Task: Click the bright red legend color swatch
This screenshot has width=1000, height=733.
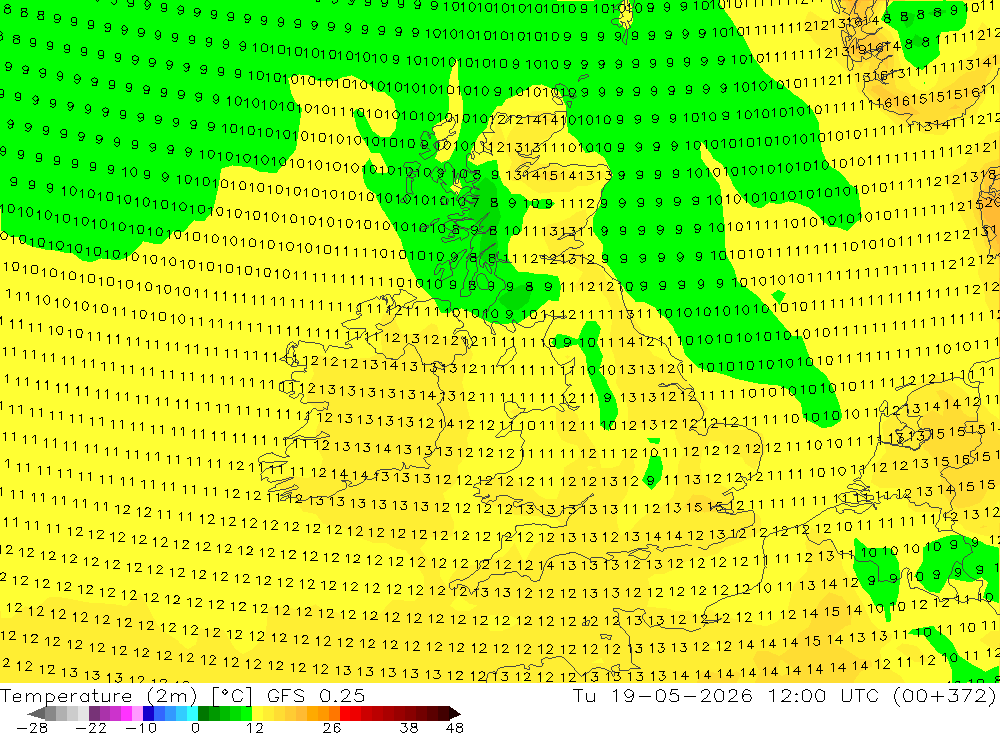Action: coord(345,713)
